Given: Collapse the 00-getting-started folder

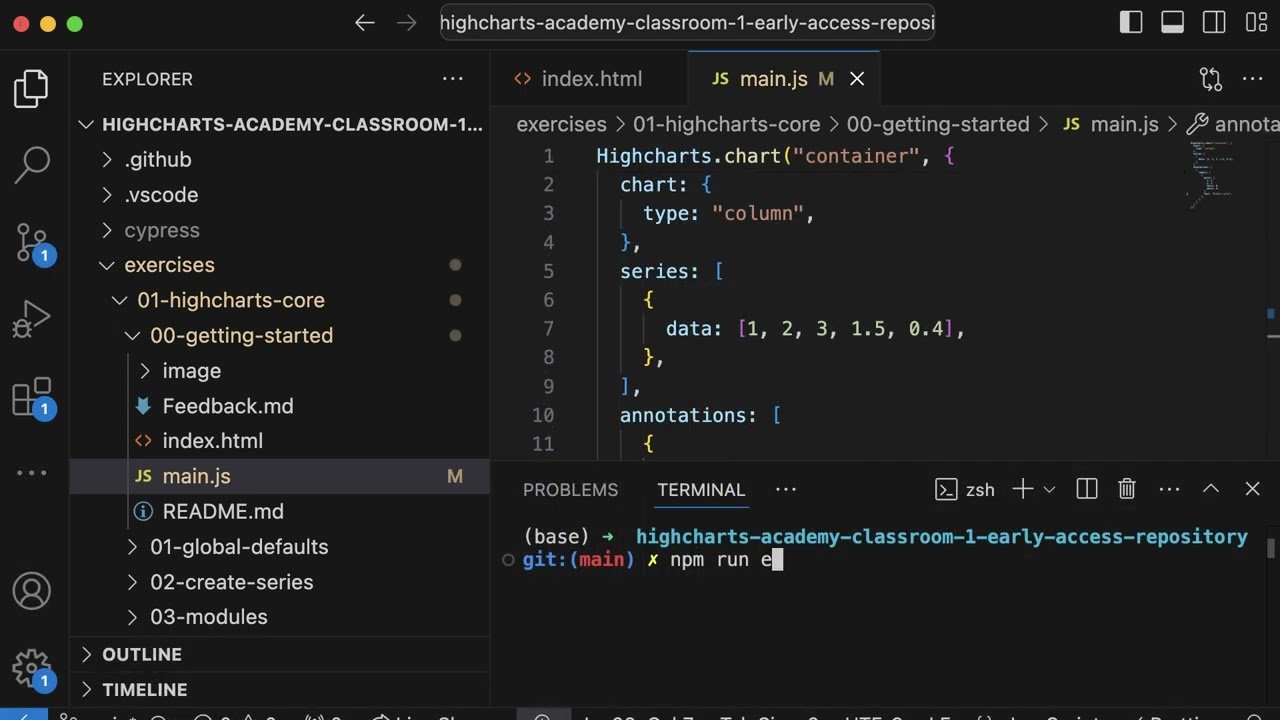Looking at the screenshot, I should point(280,335).
